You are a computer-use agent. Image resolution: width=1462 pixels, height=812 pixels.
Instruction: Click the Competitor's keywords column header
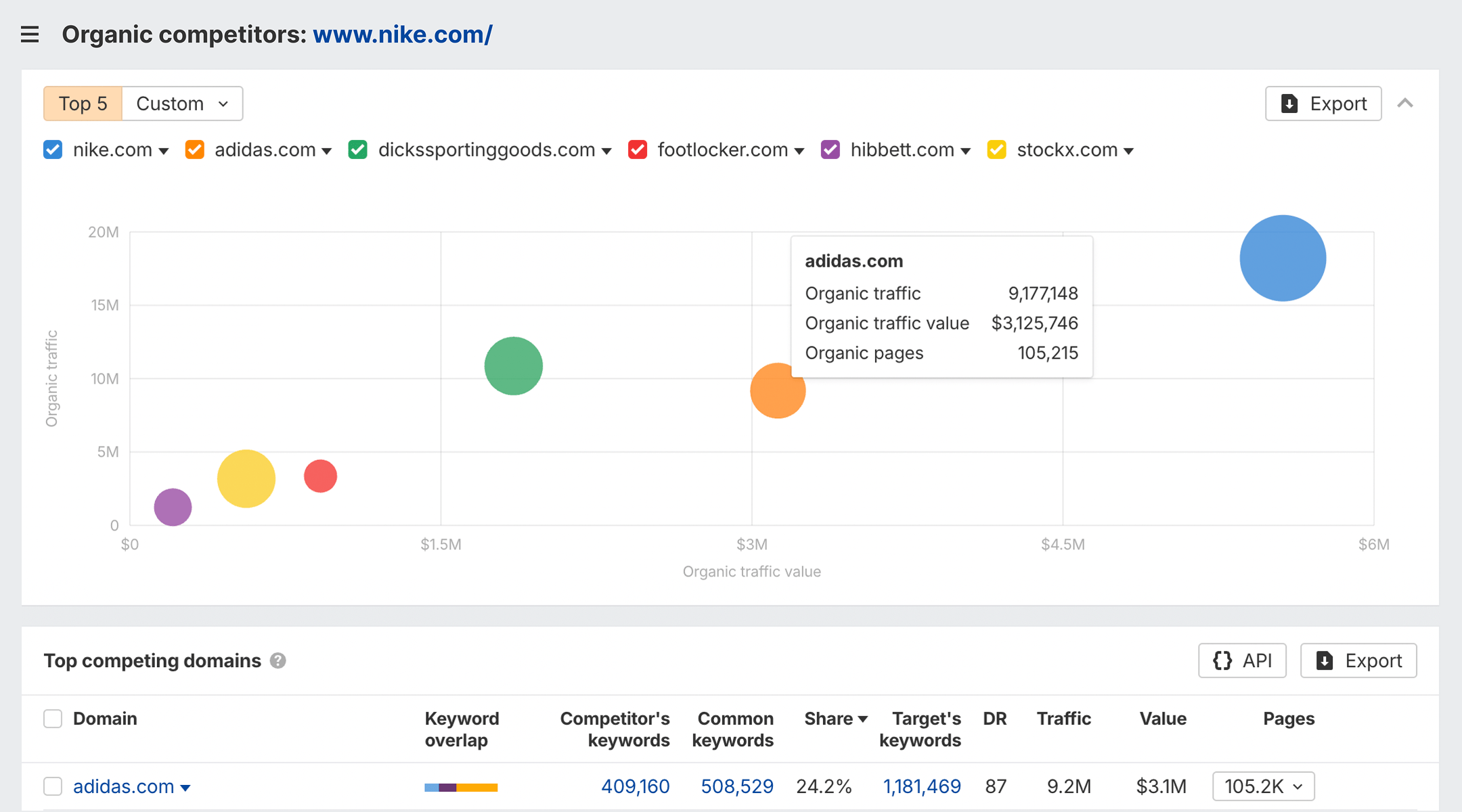(x=615, y=729)
